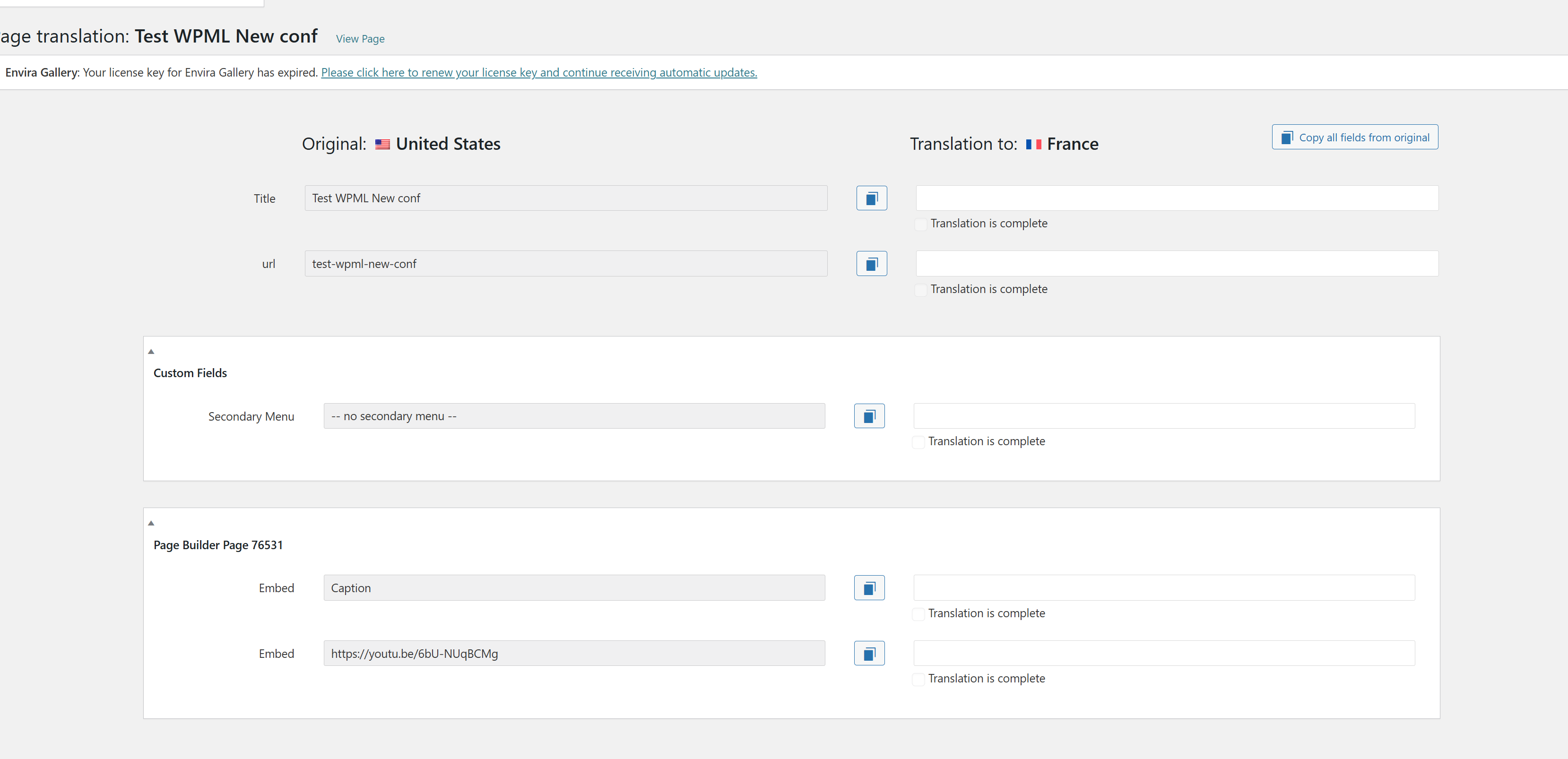The width and height of the screenshot is (1568, 759).
Task: Open the View Page link
Action: click(x=360, y=39)
